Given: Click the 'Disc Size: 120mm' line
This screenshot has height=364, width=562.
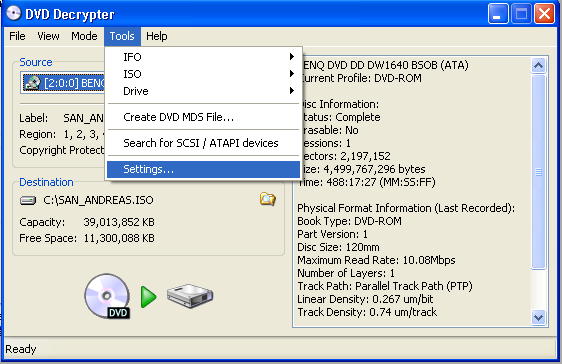Looking at the screenshot, I should pyautogui.click(x=338, y=247).
